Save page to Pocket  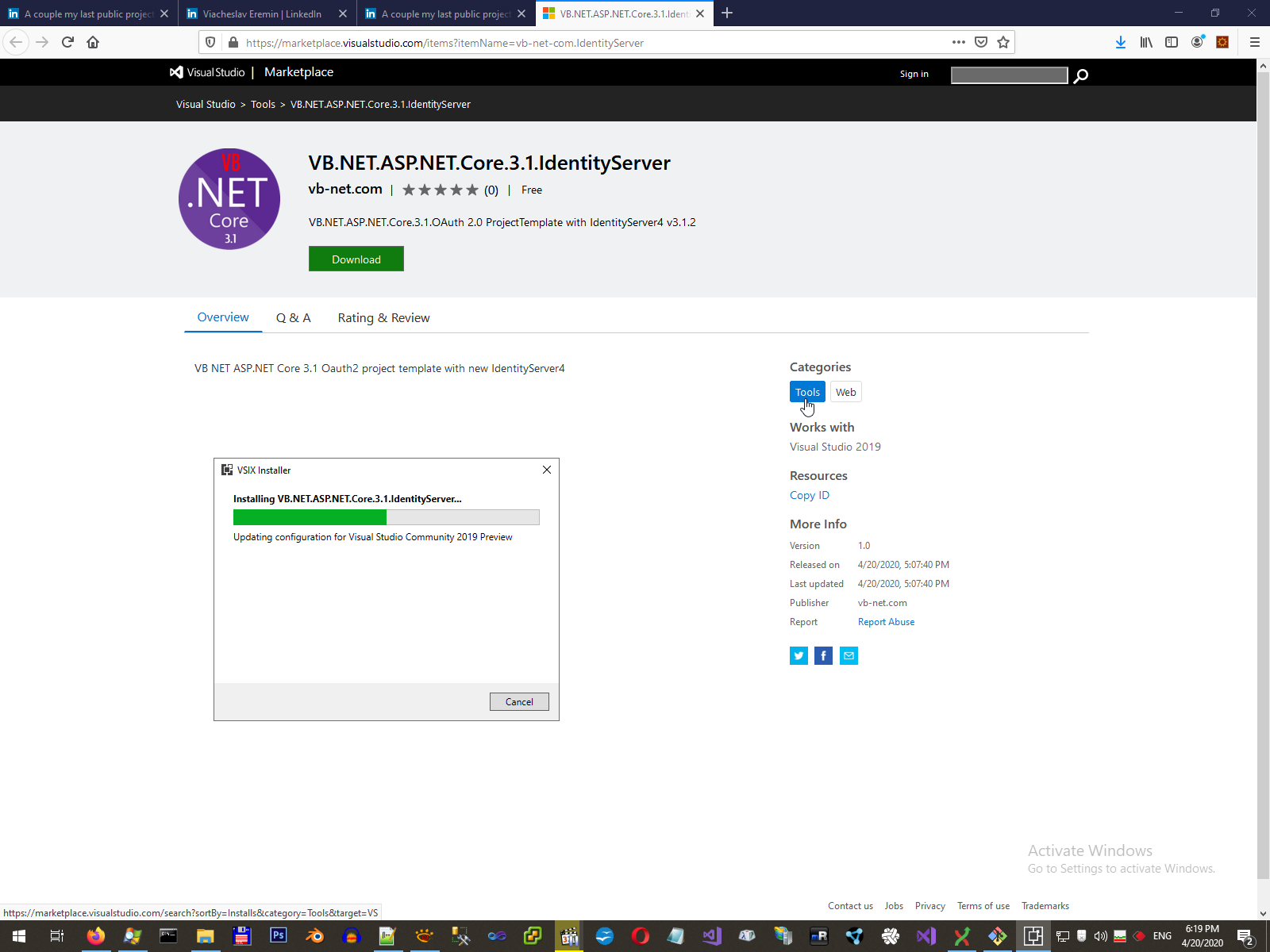[981, 42]
